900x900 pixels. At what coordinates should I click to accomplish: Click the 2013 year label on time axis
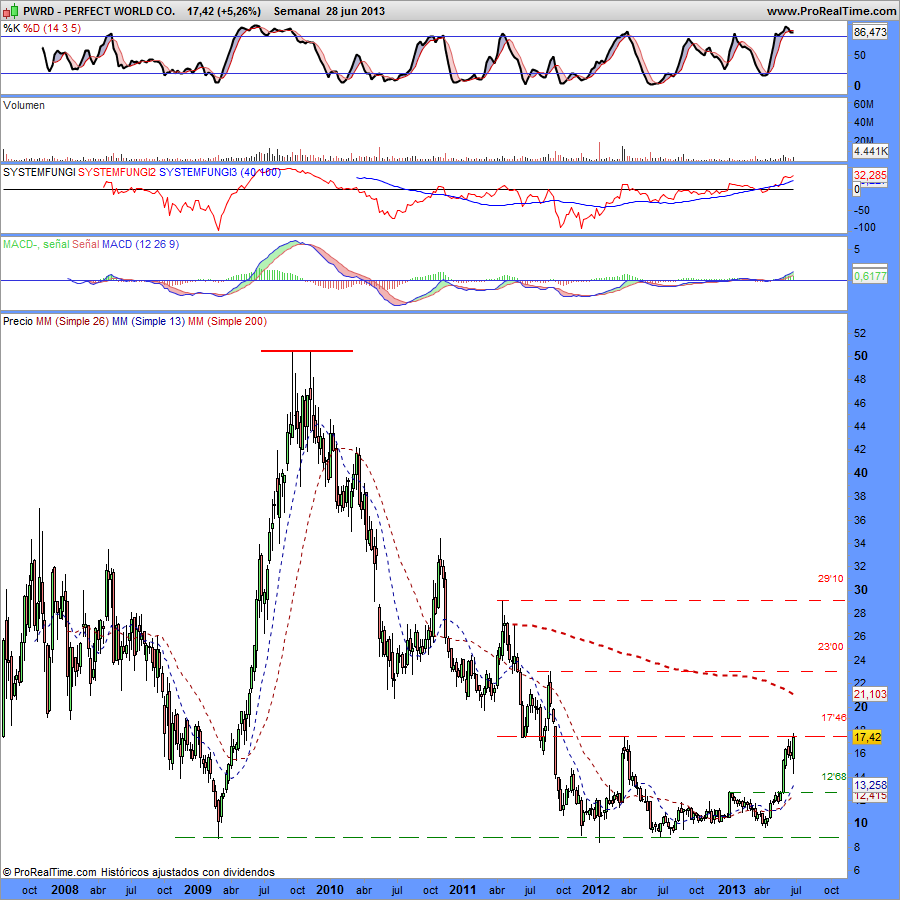click(732, 890)
